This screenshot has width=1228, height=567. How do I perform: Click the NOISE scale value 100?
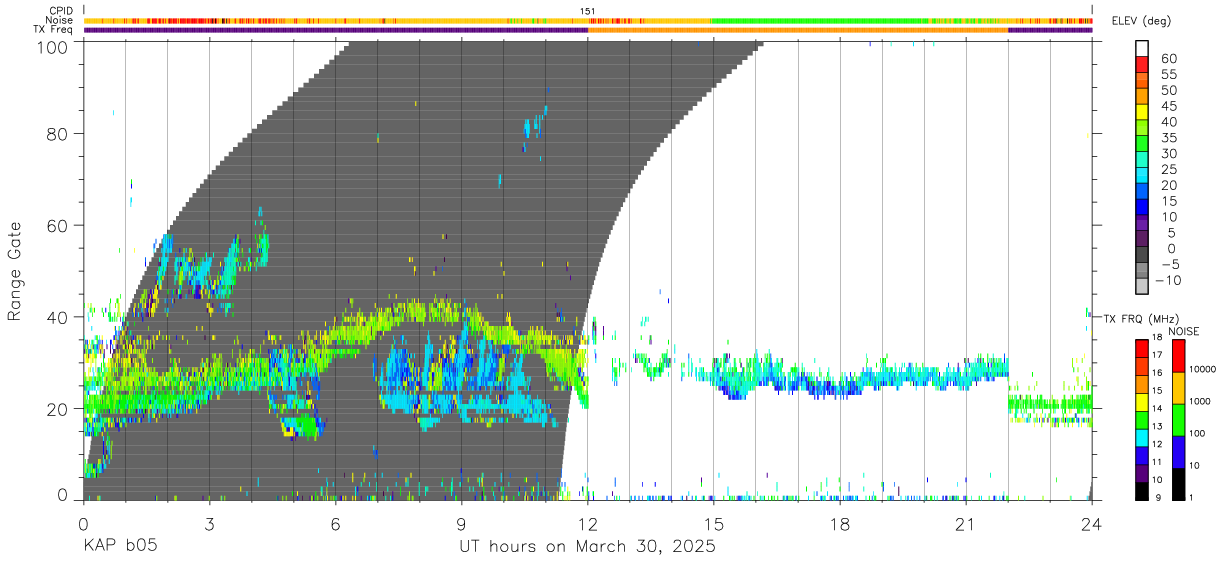(1199, 433)
